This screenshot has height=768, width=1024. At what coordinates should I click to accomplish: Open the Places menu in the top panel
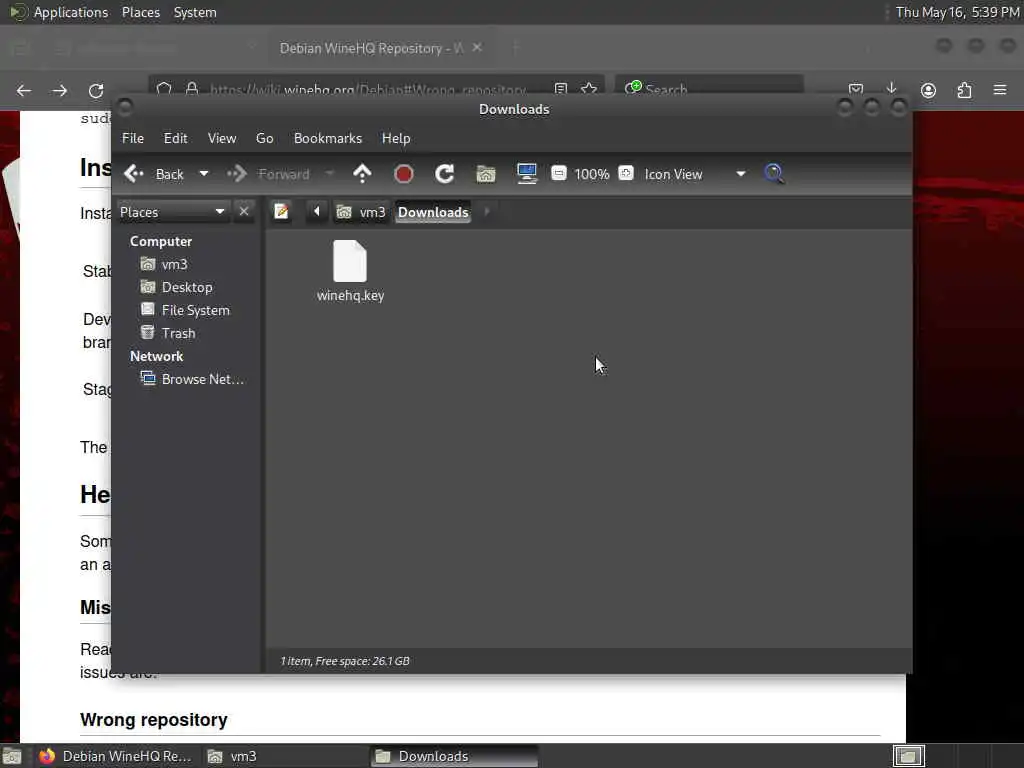point(140,12)
